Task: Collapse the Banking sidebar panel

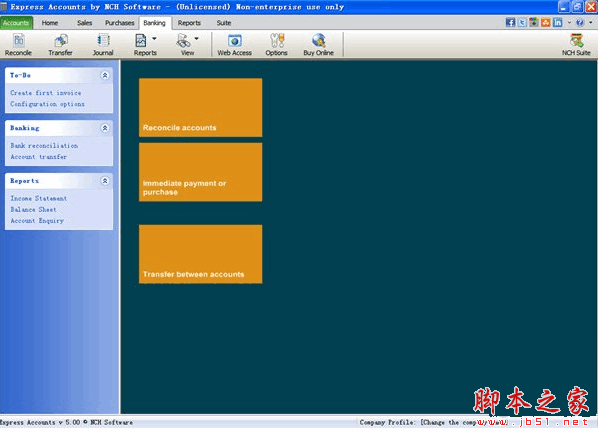Action: [105, 128]
